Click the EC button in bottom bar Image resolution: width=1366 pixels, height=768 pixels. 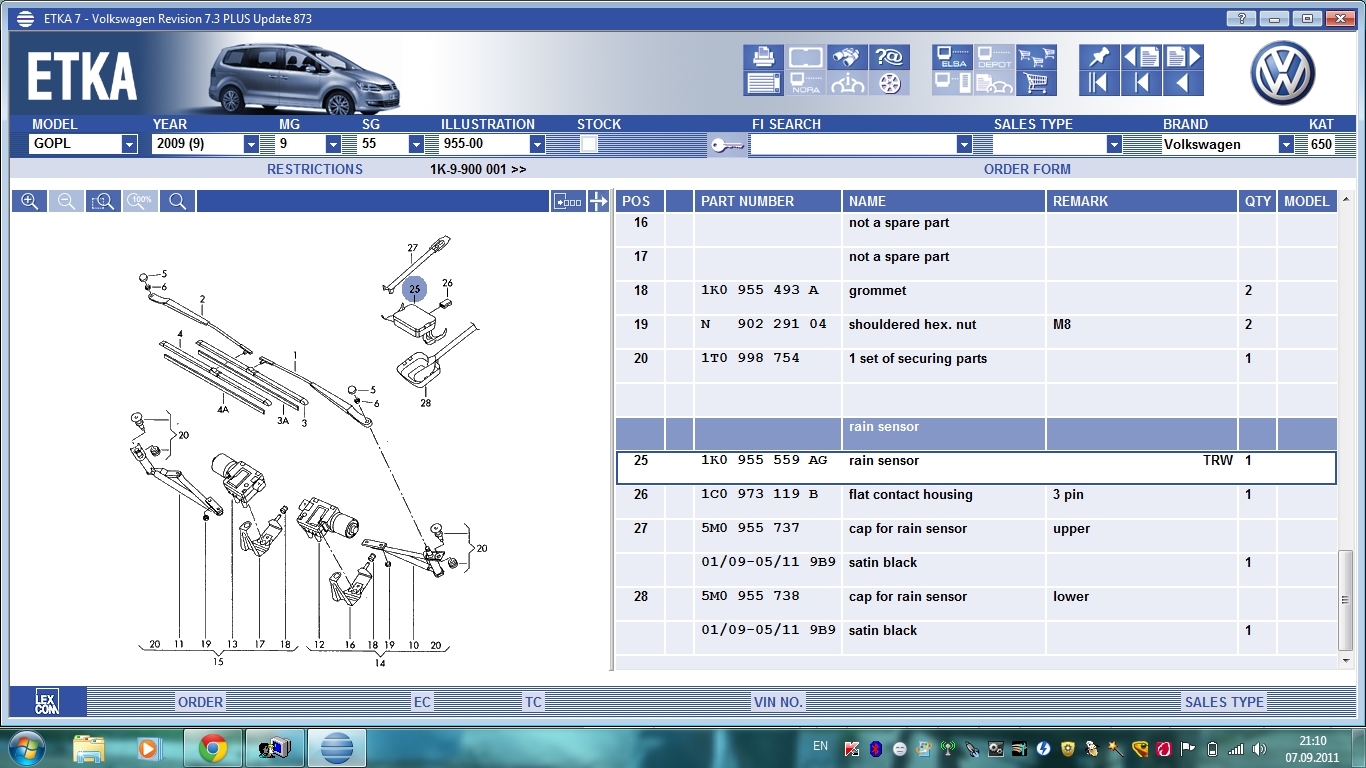click(x=422, y=702)
